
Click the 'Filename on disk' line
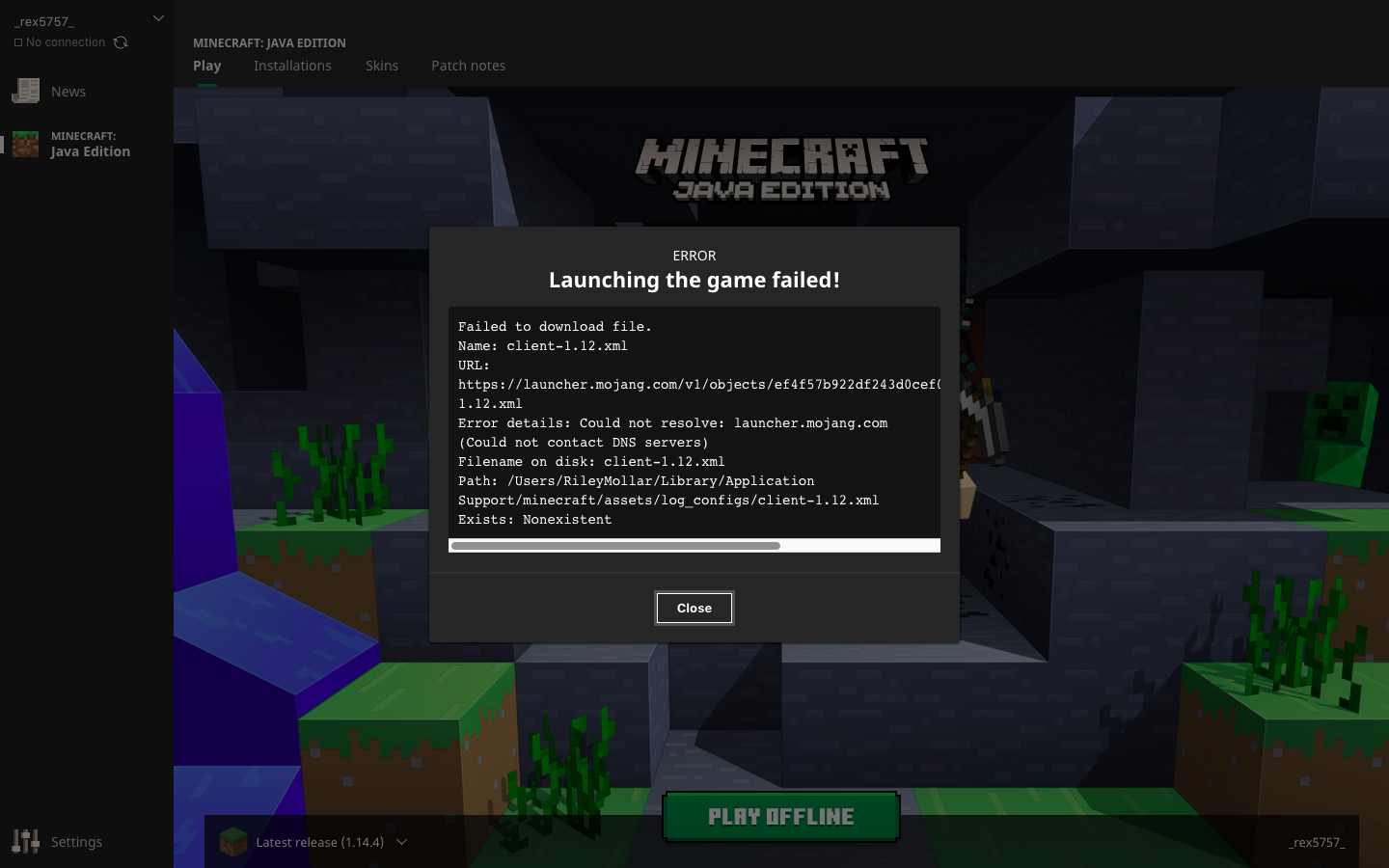(x=591, y=462)
